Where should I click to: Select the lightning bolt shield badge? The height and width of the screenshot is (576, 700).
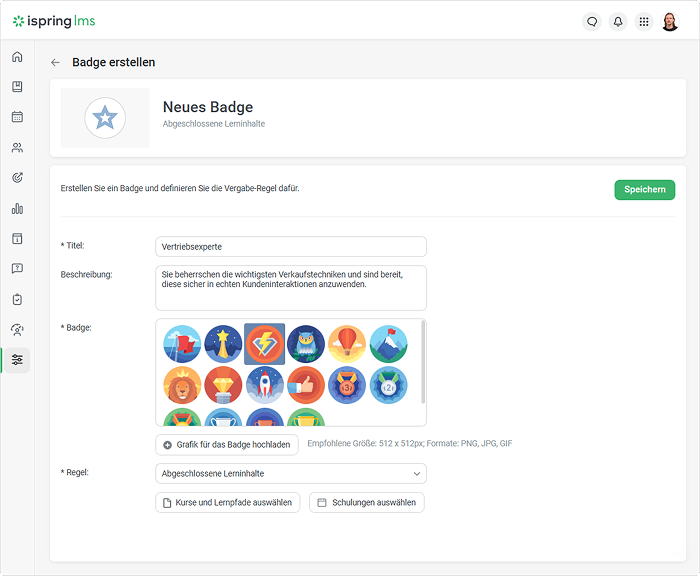pyautogui.click(x=264, y=344)
